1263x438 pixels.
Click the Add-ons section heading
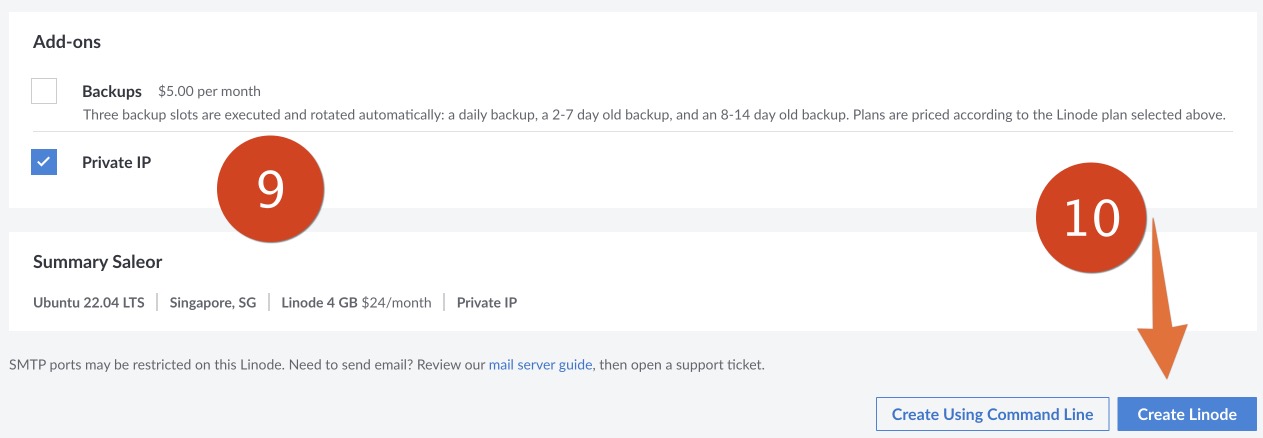67,42
